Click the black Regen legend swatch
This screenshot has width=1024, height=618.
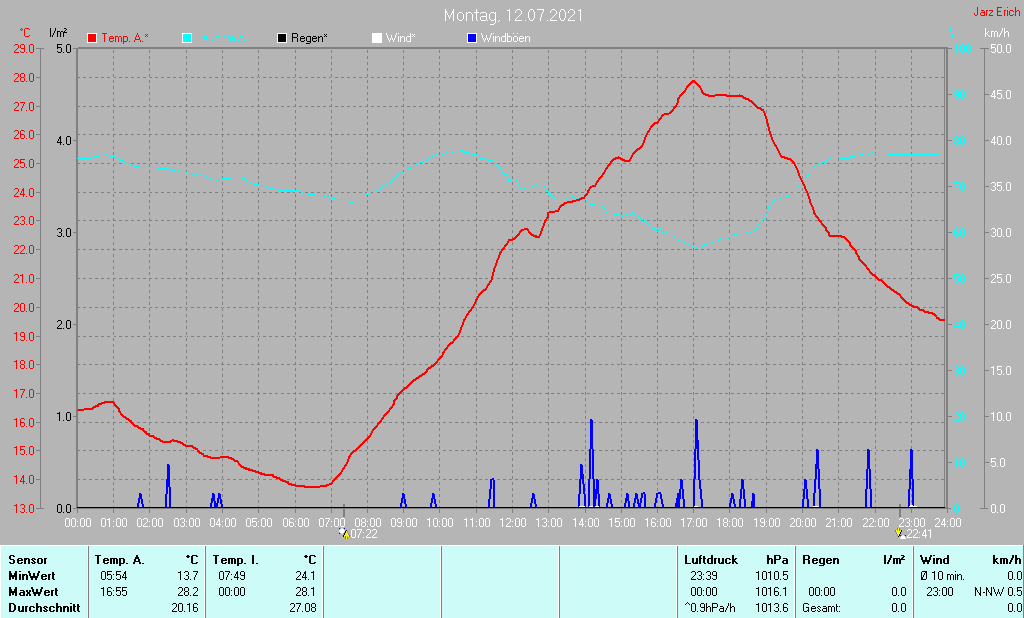(282, 38)
